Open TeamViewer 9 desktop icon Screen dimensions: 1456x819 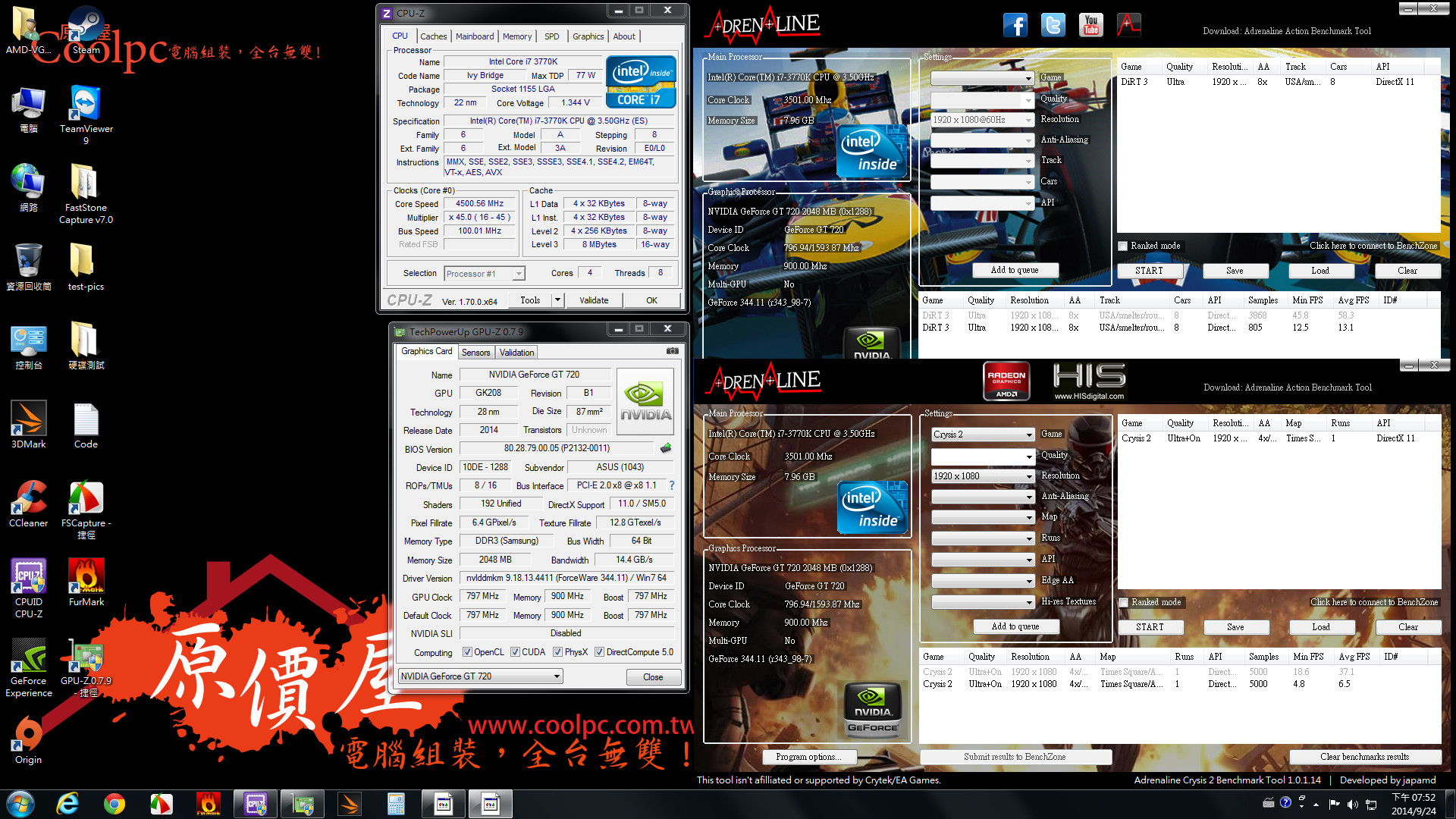point(86,114)
